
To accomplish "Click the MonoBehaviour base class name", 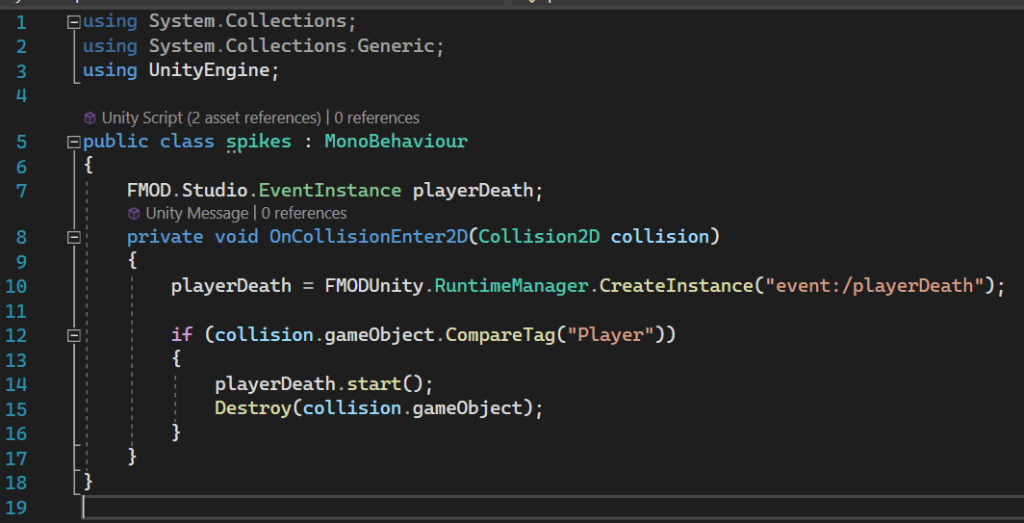I will point(395,141).
